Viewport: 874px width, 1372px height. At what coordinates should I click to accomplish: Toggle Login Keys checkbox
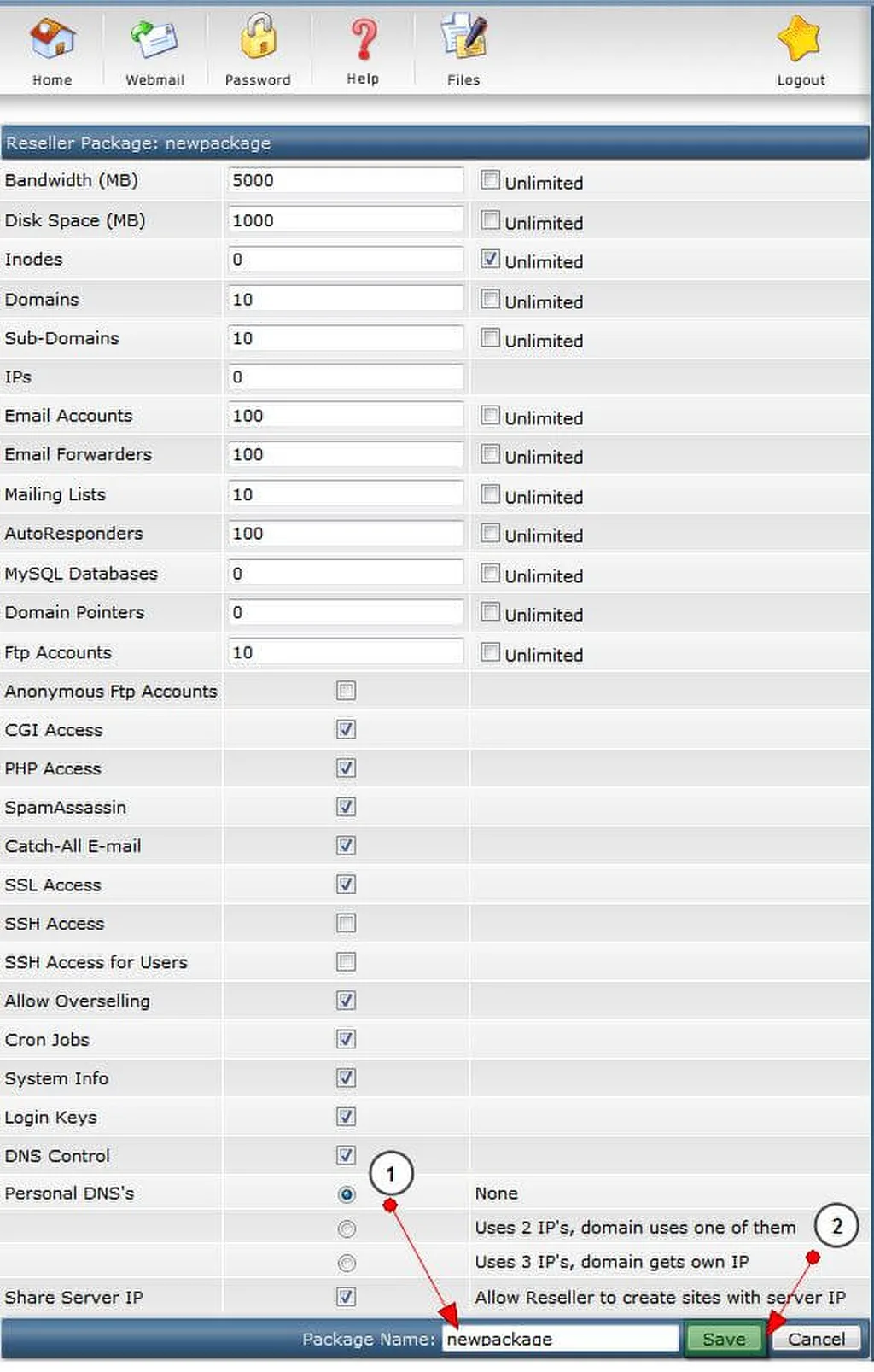346,1116
